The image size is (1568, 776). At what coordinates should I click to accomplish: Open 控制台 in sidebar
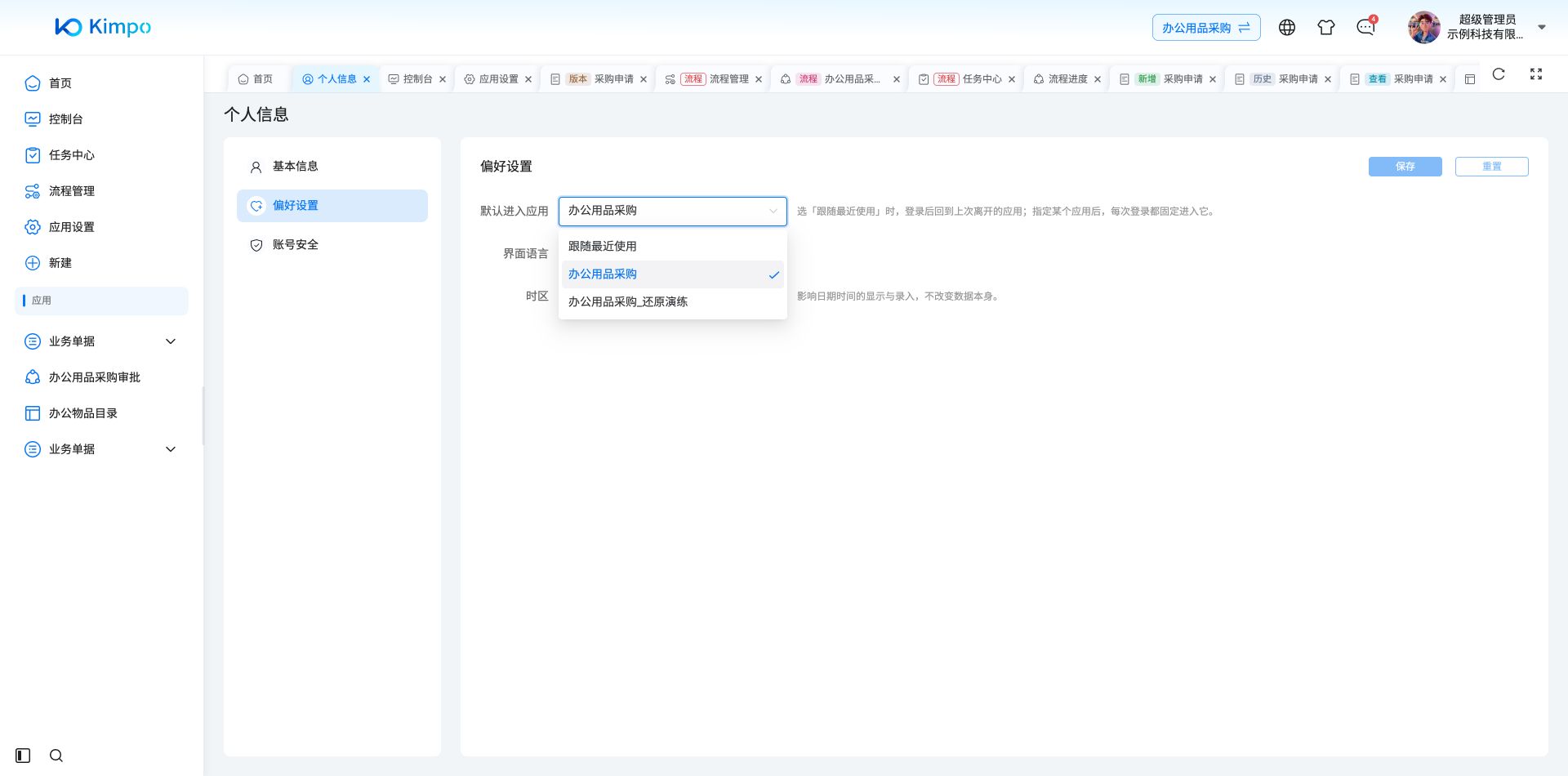102,119
